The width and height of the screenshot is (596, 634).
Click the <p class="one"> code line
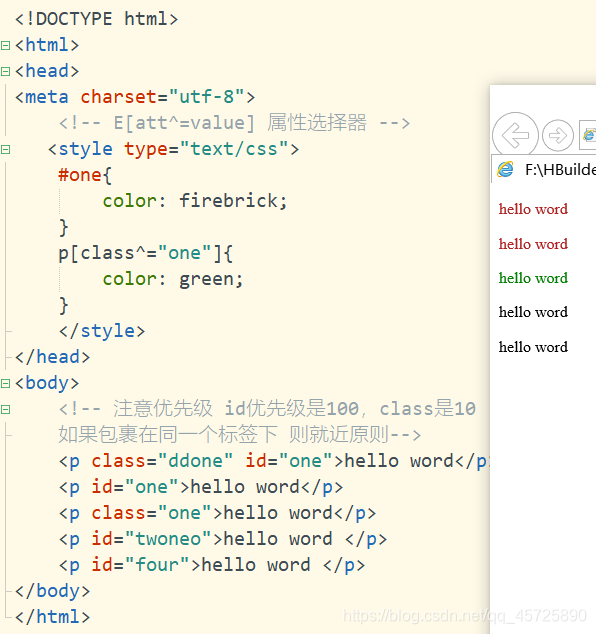point(218,513)
